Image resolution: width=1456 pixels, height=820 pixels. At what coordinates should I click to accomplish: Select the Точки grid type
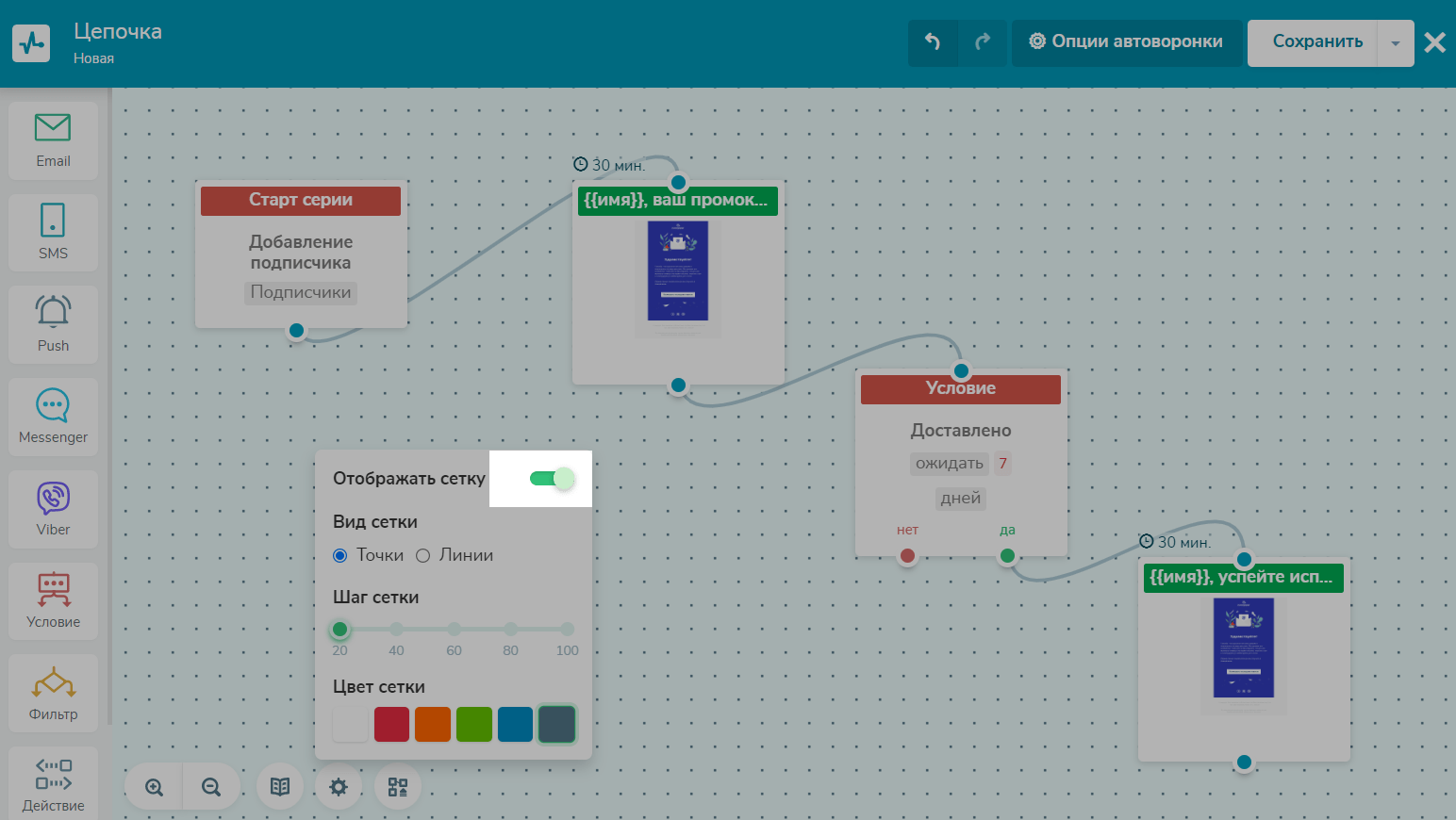coord(340,556)
